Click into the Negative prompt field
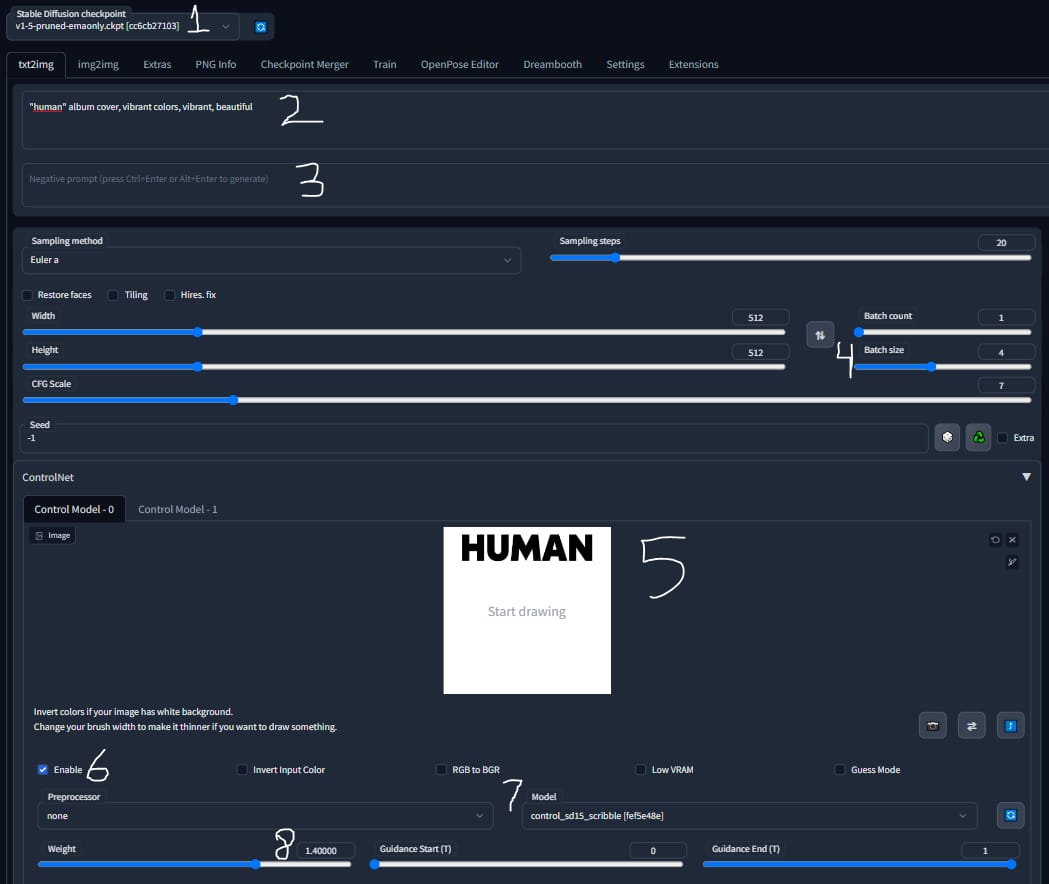 pos(535,185)
